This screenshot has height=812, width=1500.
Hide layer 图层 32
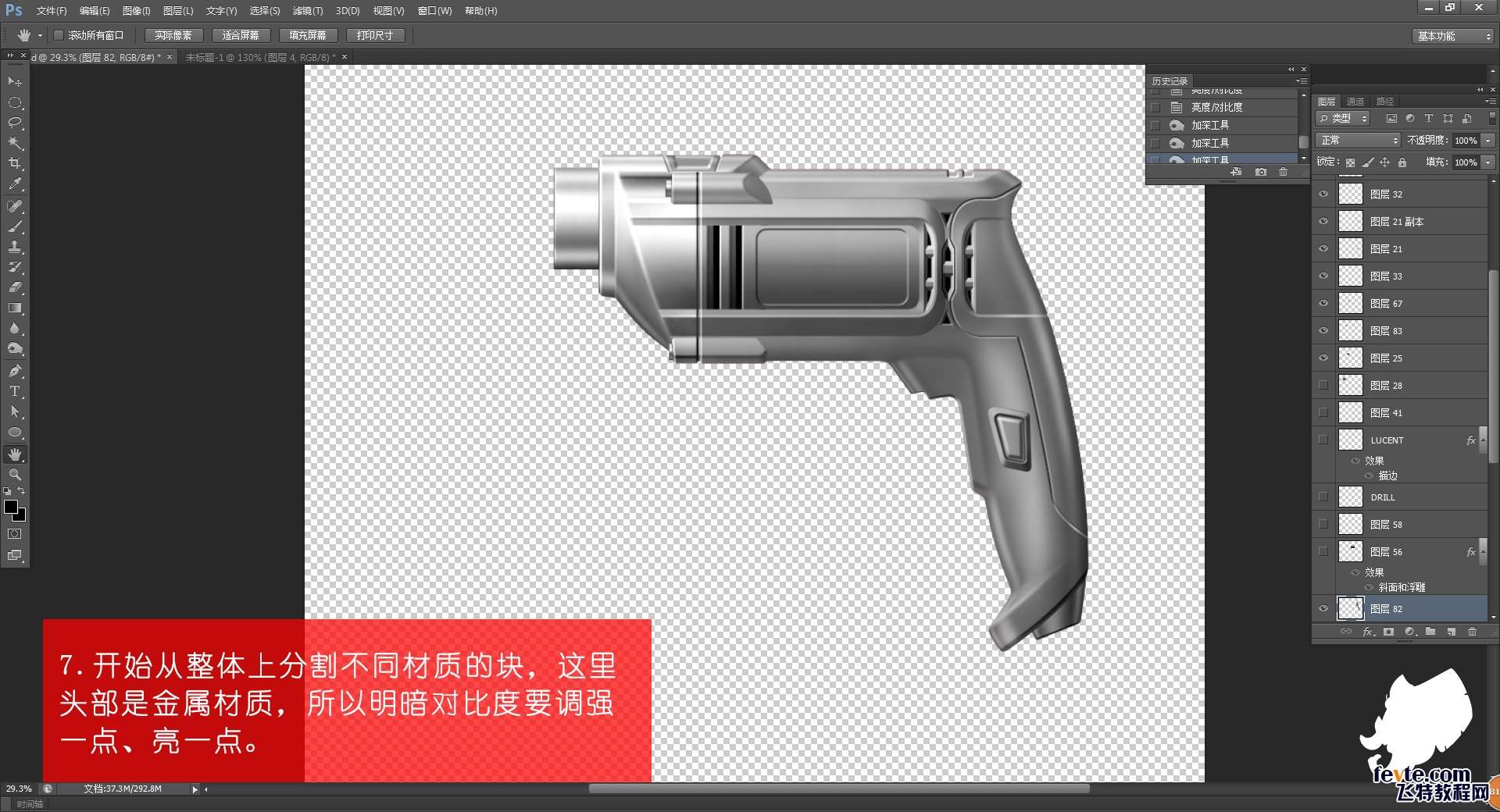[1323, 194]
